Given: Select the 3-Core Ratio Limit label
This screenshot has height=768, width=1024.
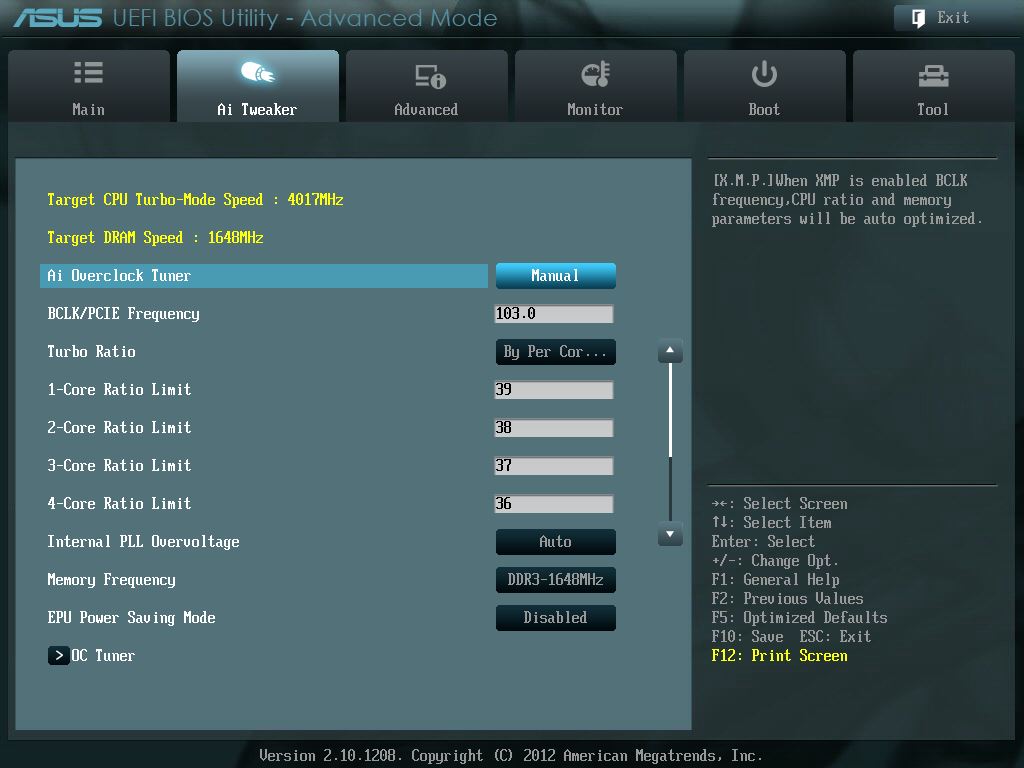Looking at the screenshot, I should pyautogui.click(x=120, y=466).
